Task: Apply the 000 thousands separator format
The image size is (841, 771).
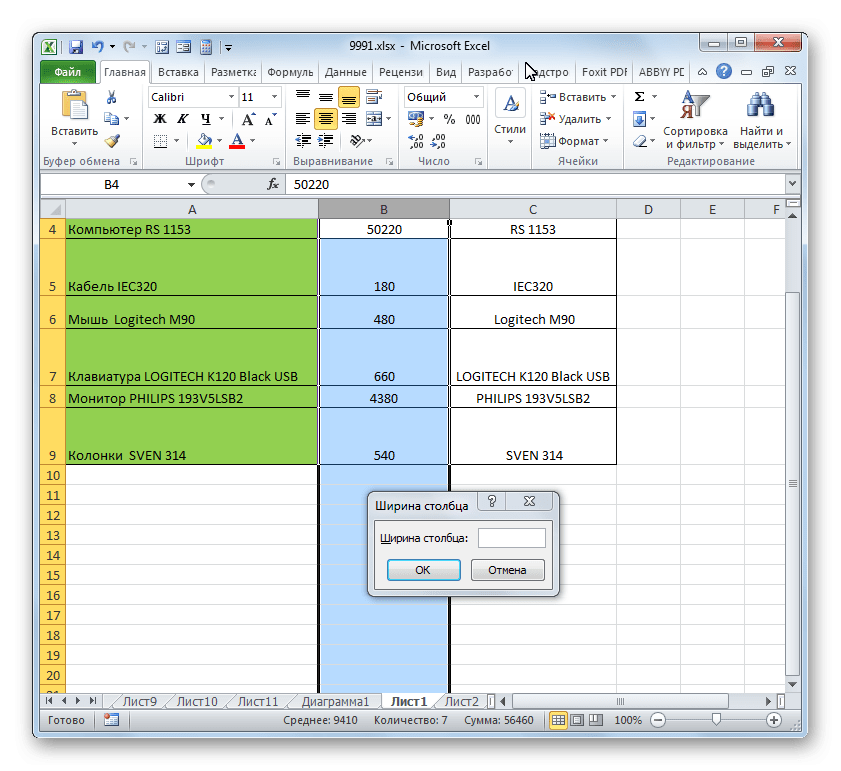Action: coord(473,119)
